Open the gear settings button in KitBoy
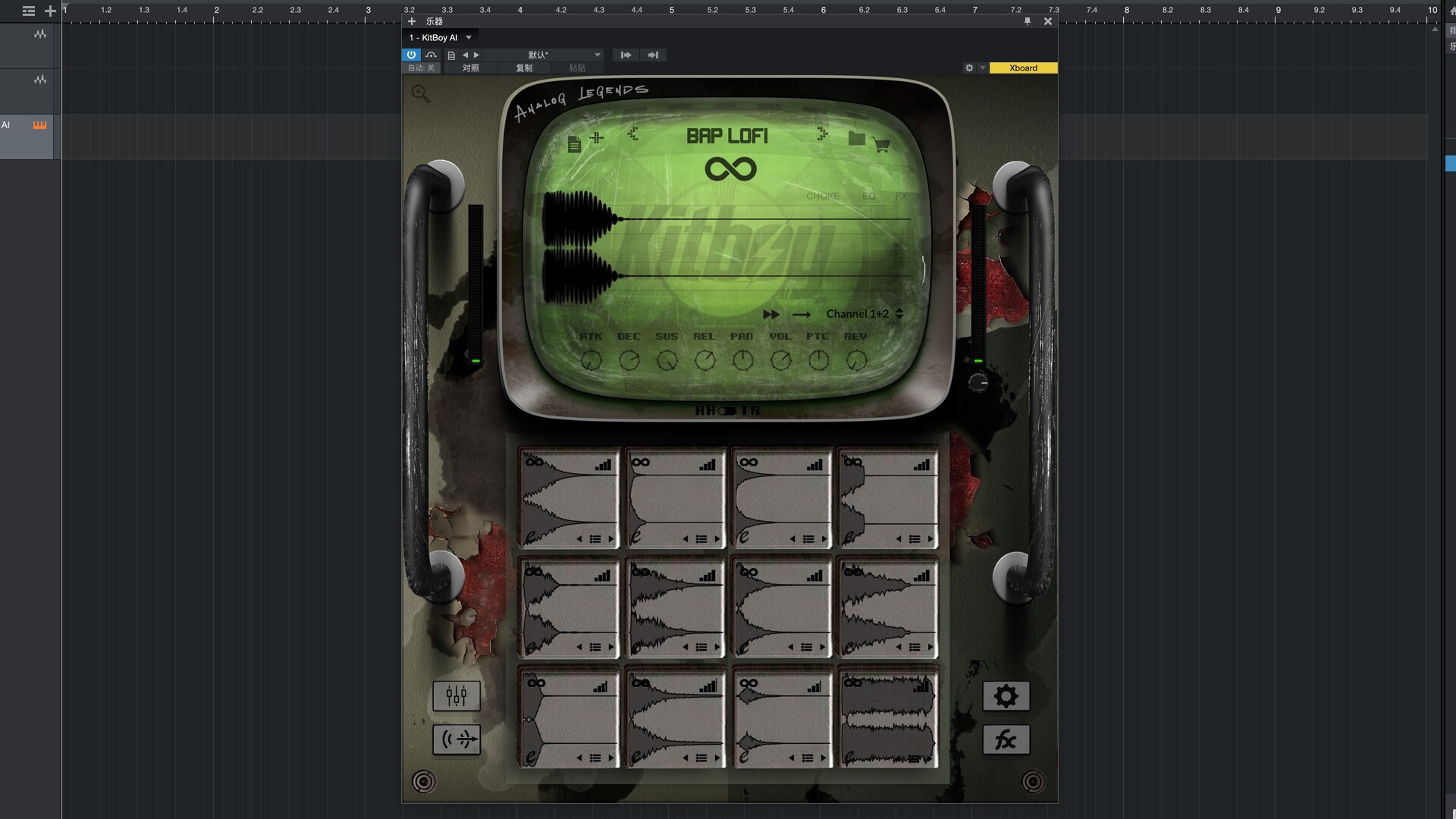 (x=1006, y=695)
